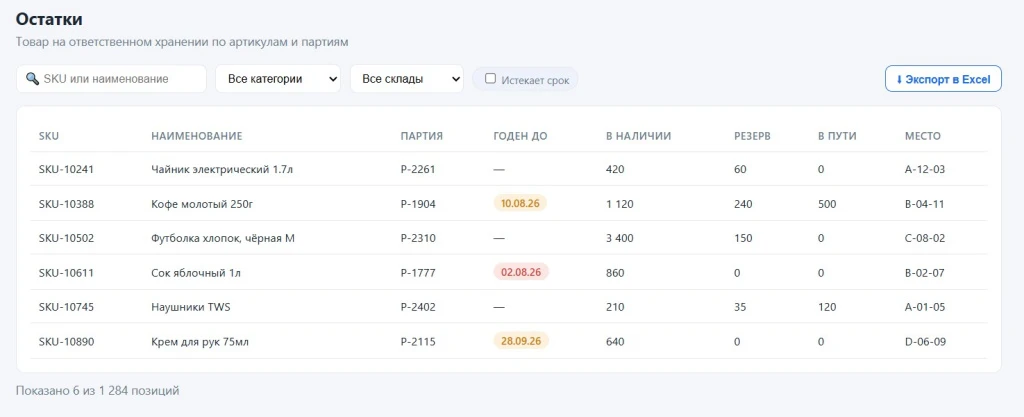Image resolution: width=1024 pixels, height=417 pixels.
Task: Click the «Наименование» column header
Action: pos(197,136)
